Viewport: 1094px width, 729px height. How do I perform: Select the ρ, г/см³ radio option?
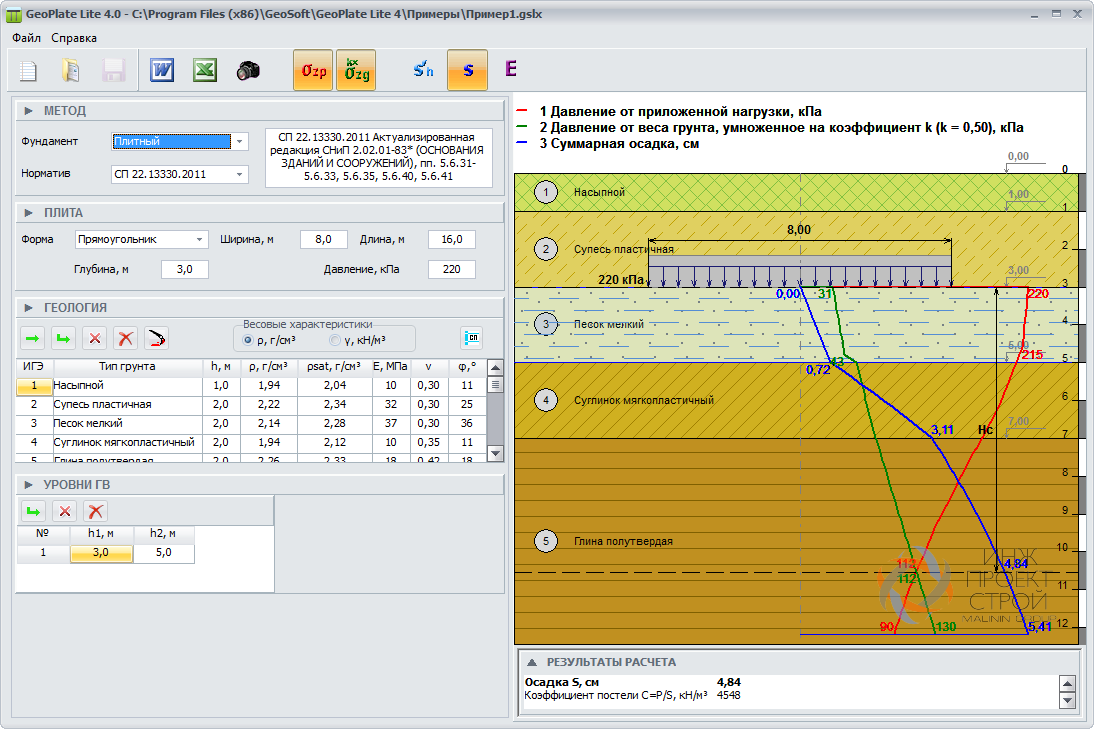click(248, 340)
